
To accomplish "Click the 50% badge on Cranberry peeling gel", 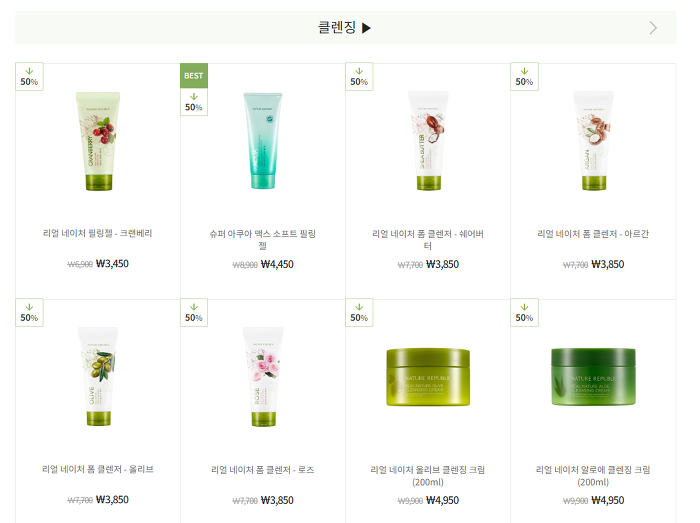I will pyautogui.click(x=29, y=77).
